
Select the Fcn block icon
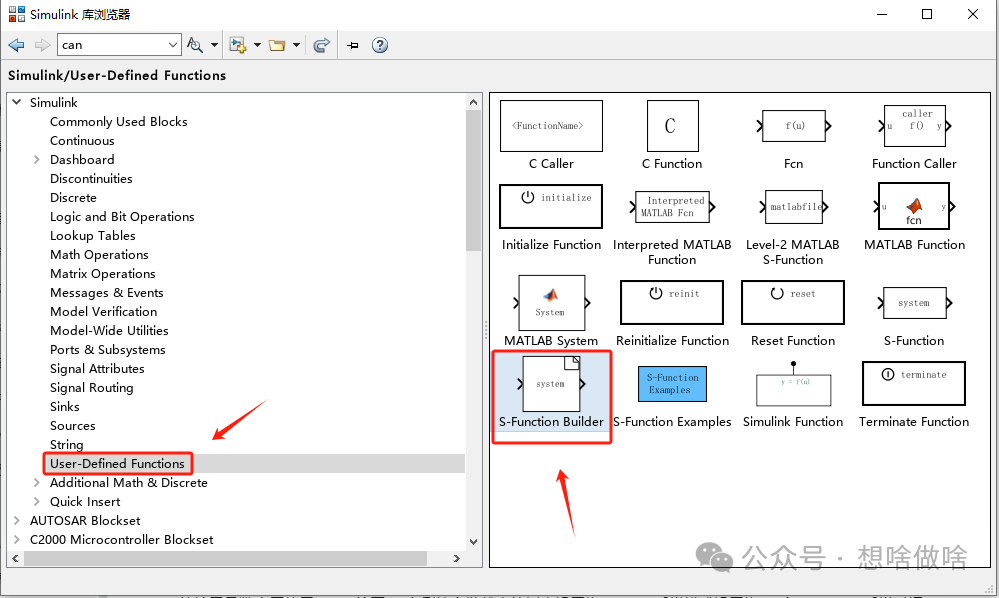click(793, 126)
